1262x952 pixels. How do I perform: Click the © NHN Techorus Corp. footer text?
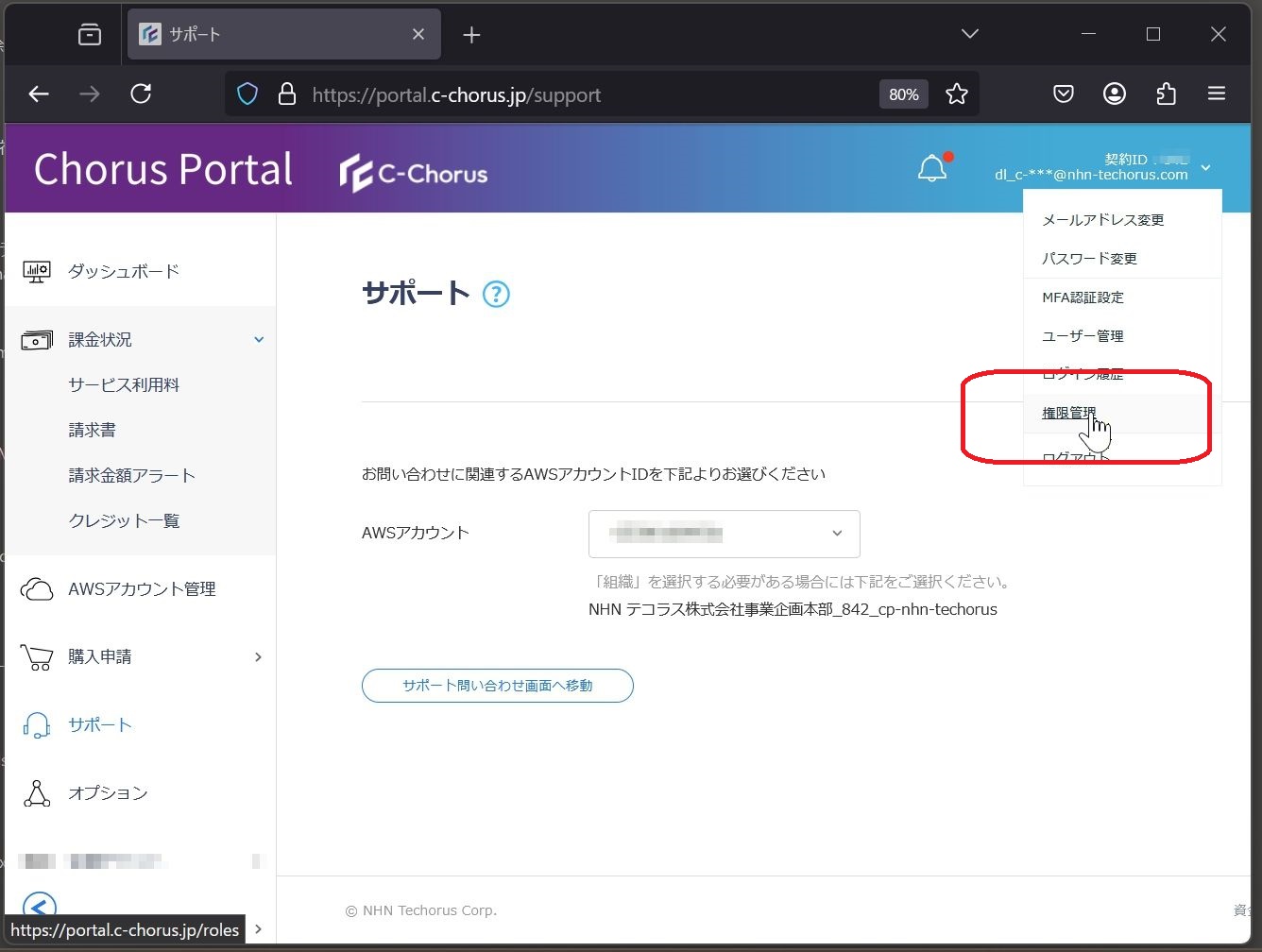click(420, 910)
